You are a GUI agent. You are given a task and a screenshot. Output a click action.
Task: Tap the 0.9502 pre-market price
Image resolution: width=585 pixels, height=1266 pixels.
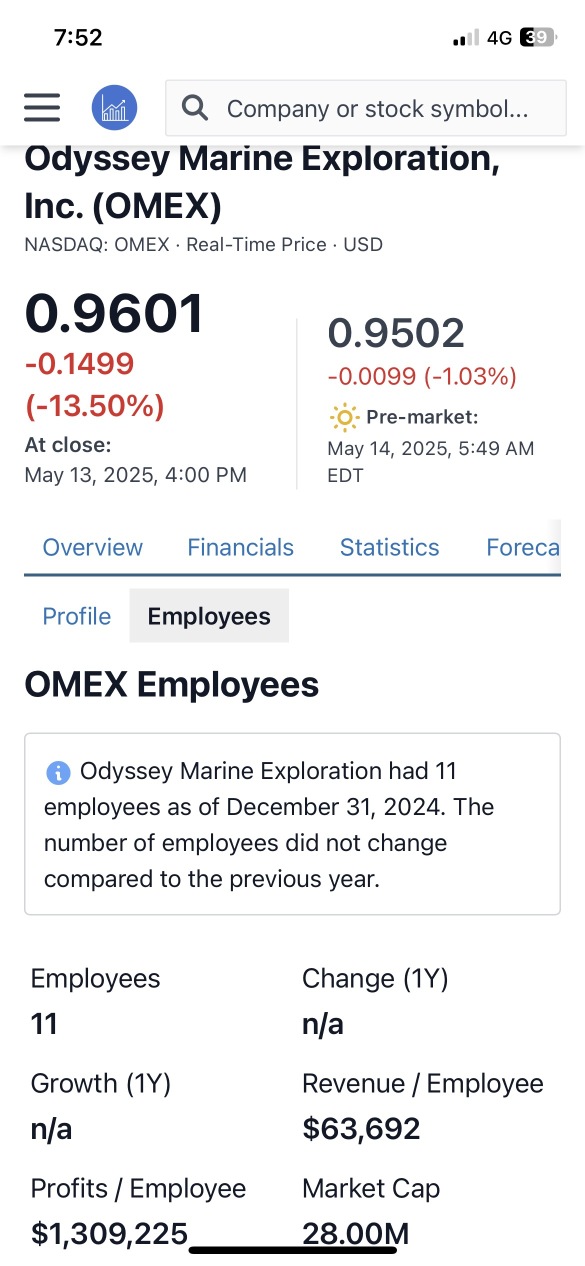(396, 333)
